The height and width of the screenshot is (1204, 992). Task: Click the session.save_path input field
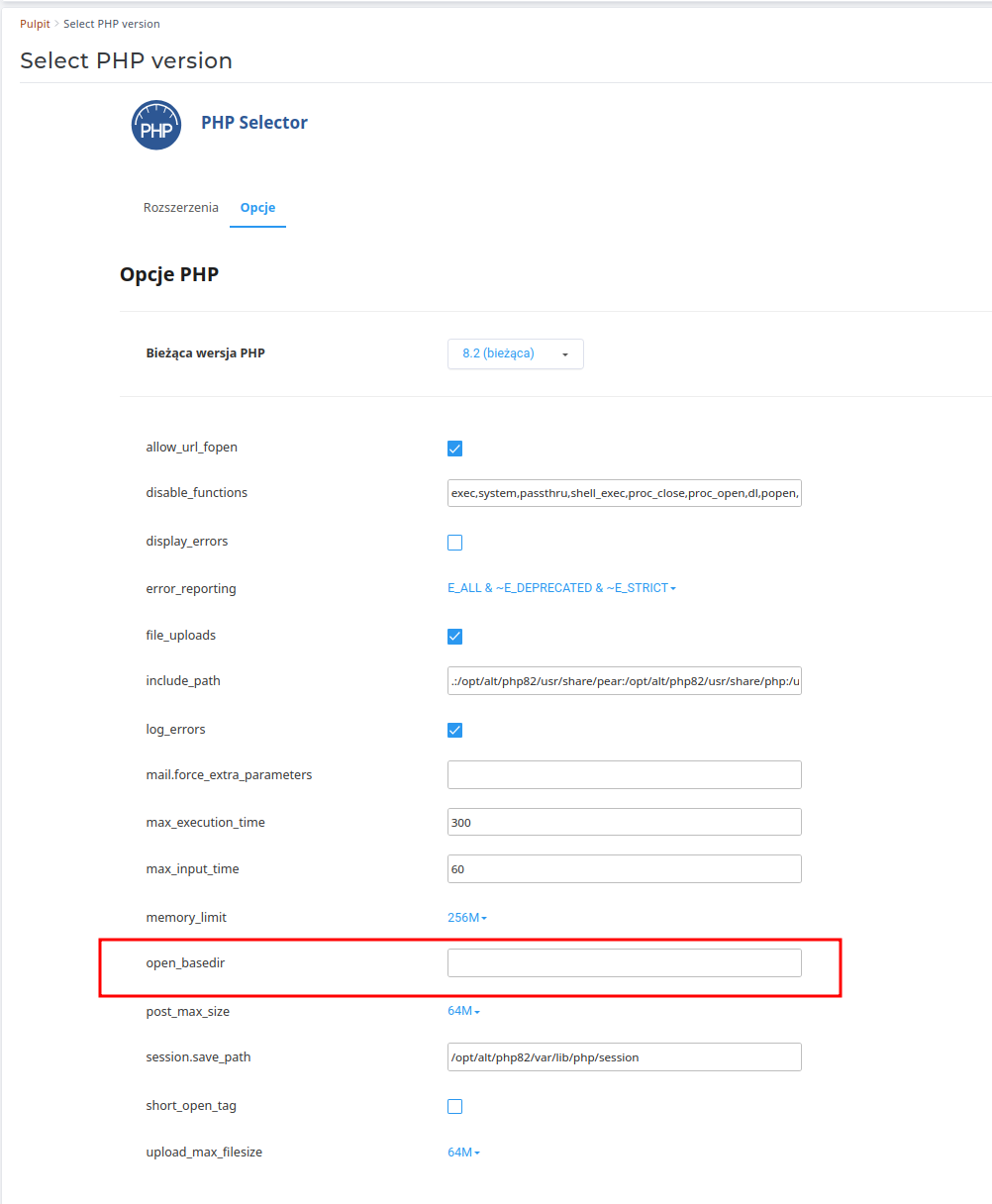pos(624,1056)
